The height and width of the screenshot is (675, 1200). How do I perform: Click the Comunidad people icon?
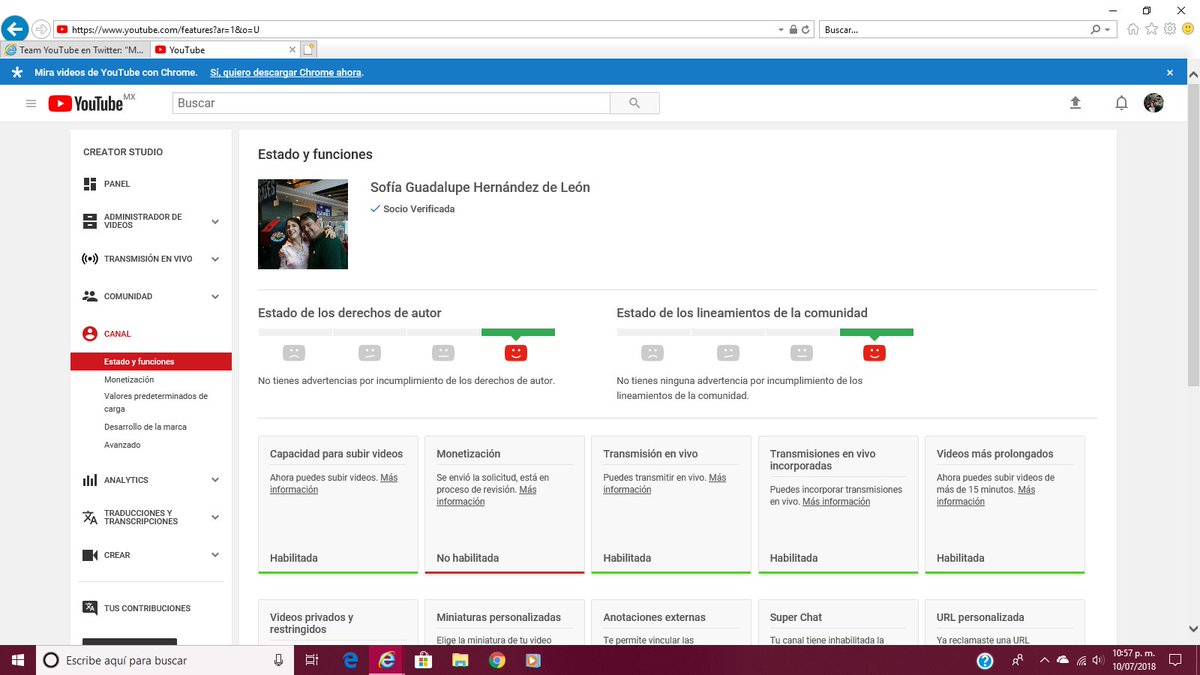pos(90,296)
